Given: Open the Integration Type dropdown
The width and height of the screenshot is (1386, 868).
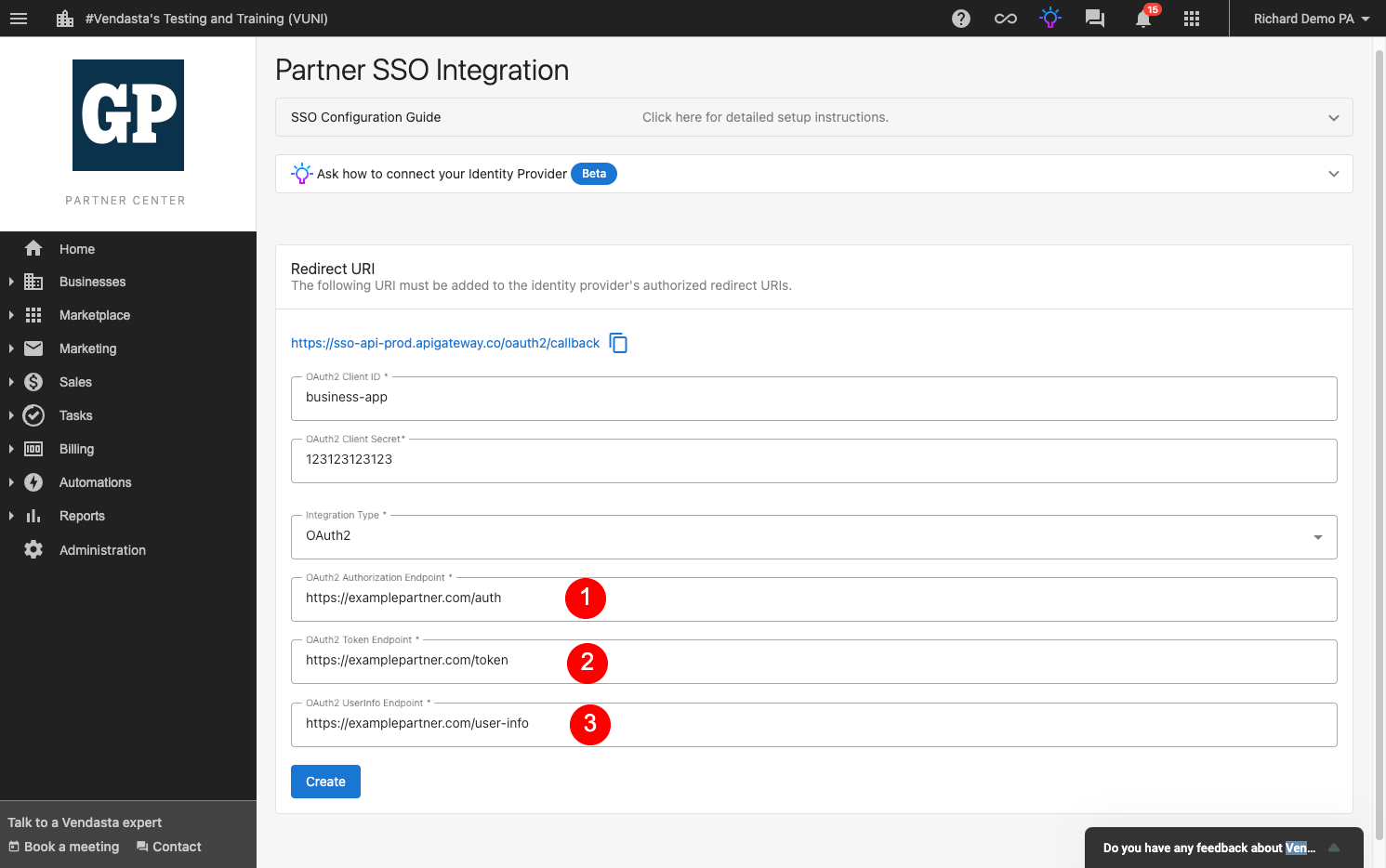Looking at the screenshot, I should (814, 537).
